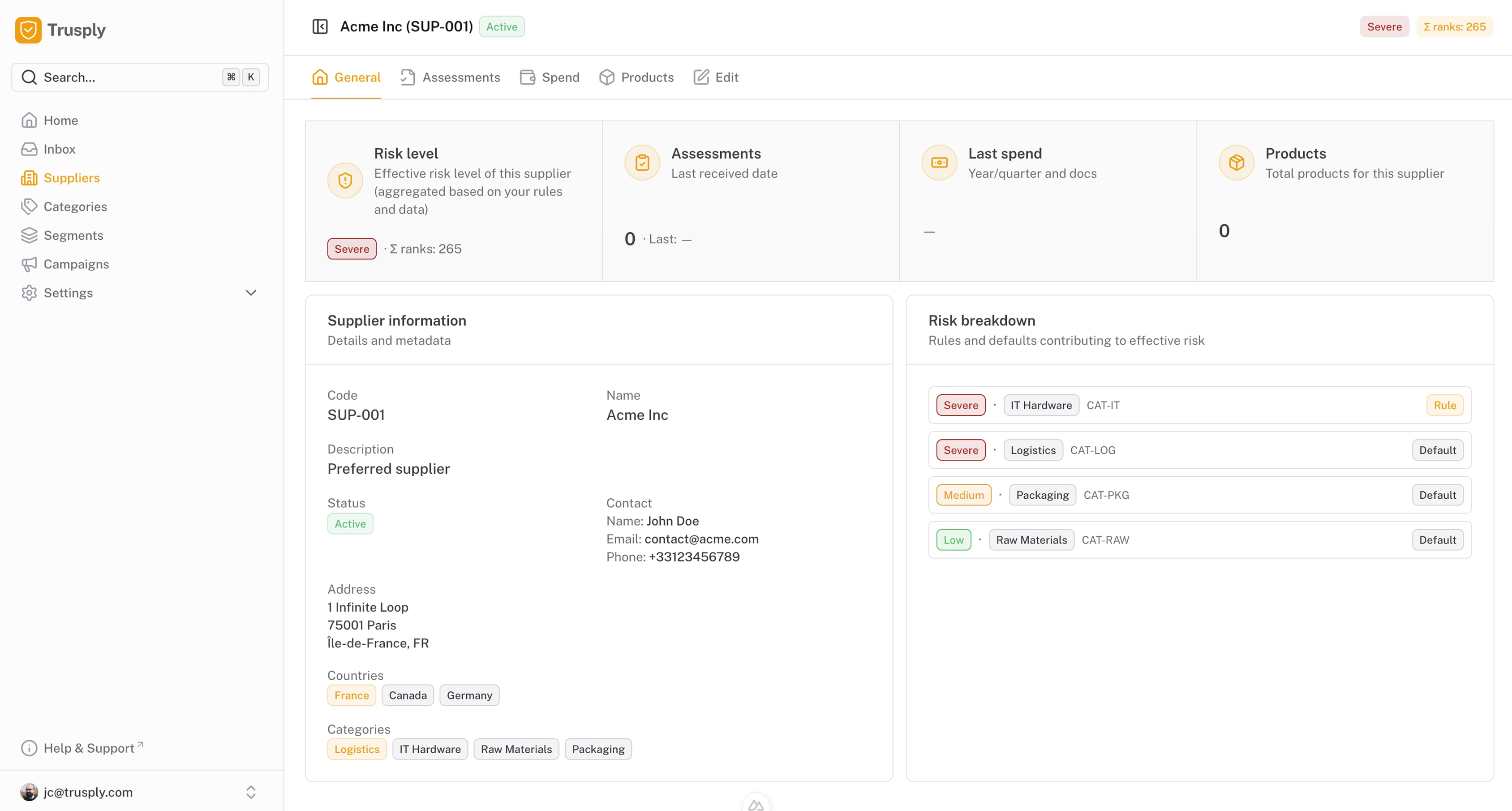Click the Rule badge on IT Hardware row

pos(1444,405)
